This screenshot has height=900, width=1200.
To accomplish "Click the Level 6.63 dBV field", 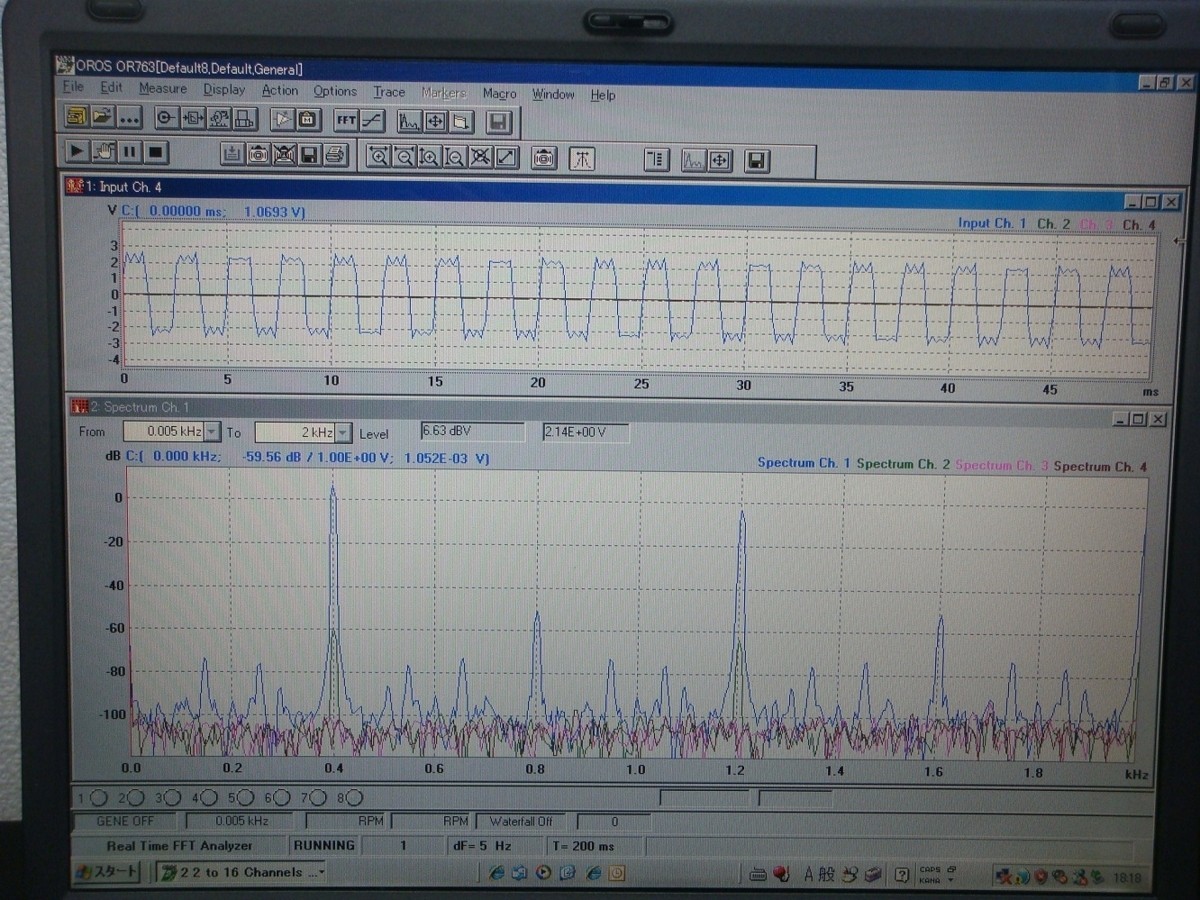I will click(472, 431).
